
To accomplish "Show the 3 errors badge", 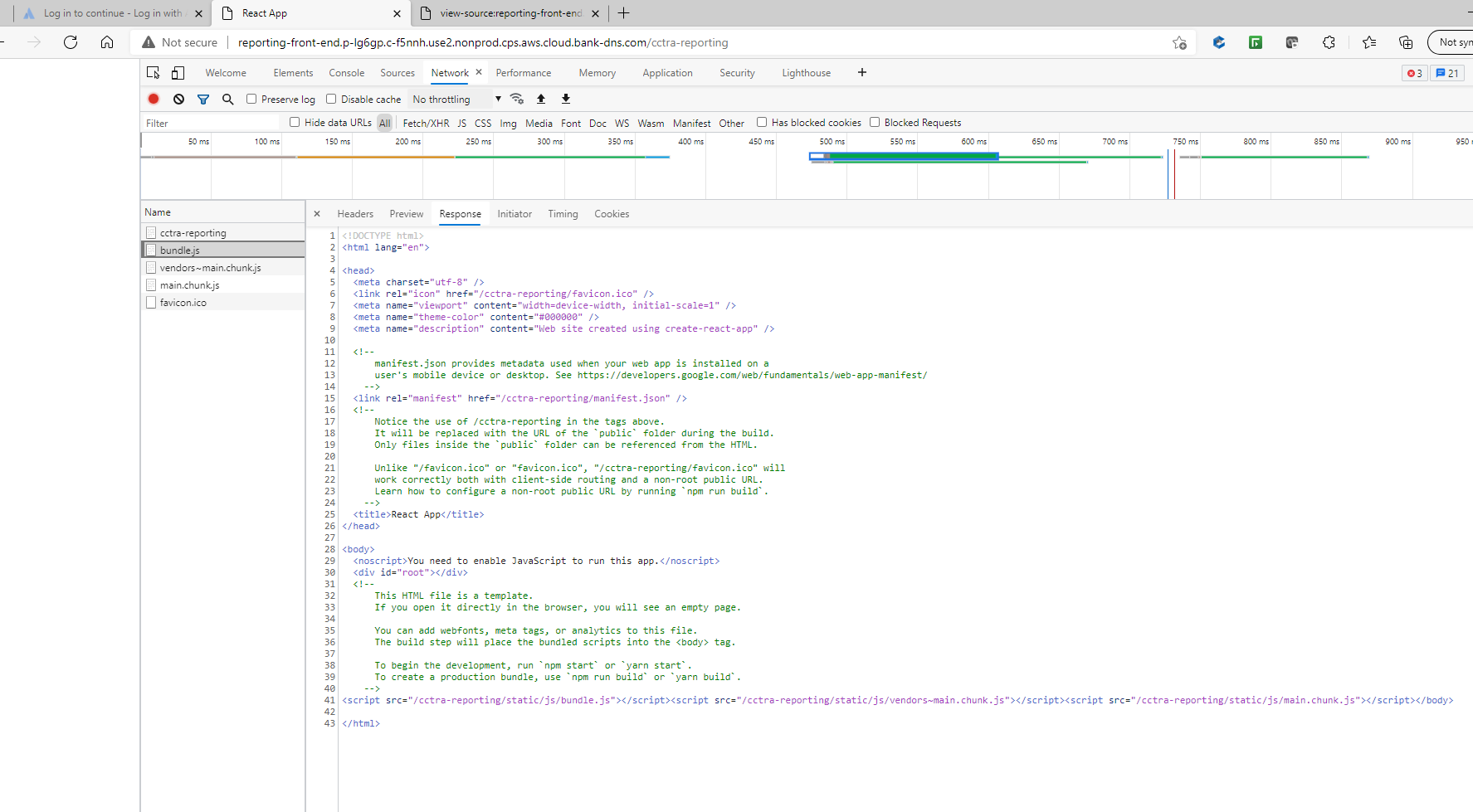I will (x=1415, y=73).
